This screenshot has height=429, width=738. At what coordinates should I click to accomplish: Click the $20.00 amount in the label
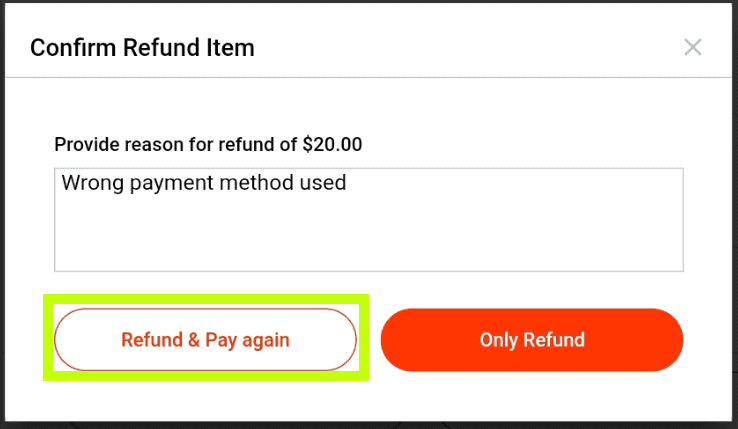coord(332,144)
